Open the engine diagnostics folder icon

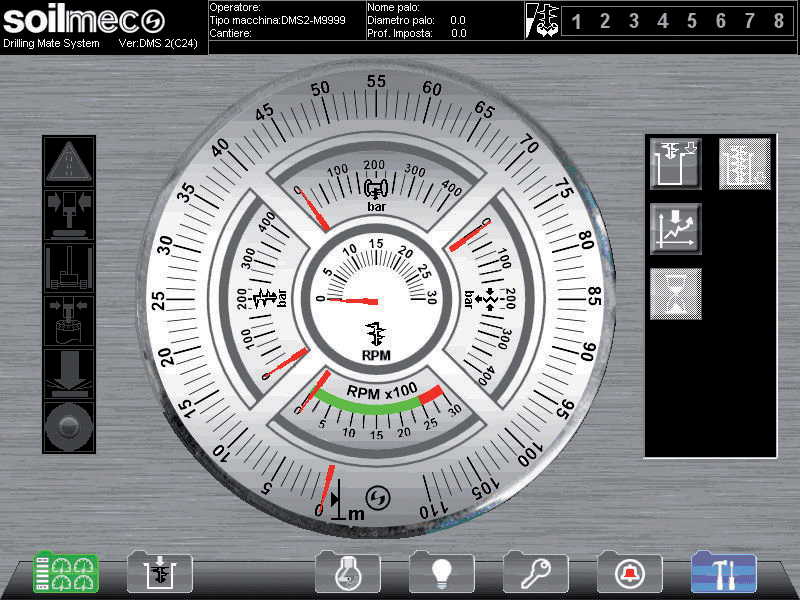pyautogui.click(x=348, y=573)
